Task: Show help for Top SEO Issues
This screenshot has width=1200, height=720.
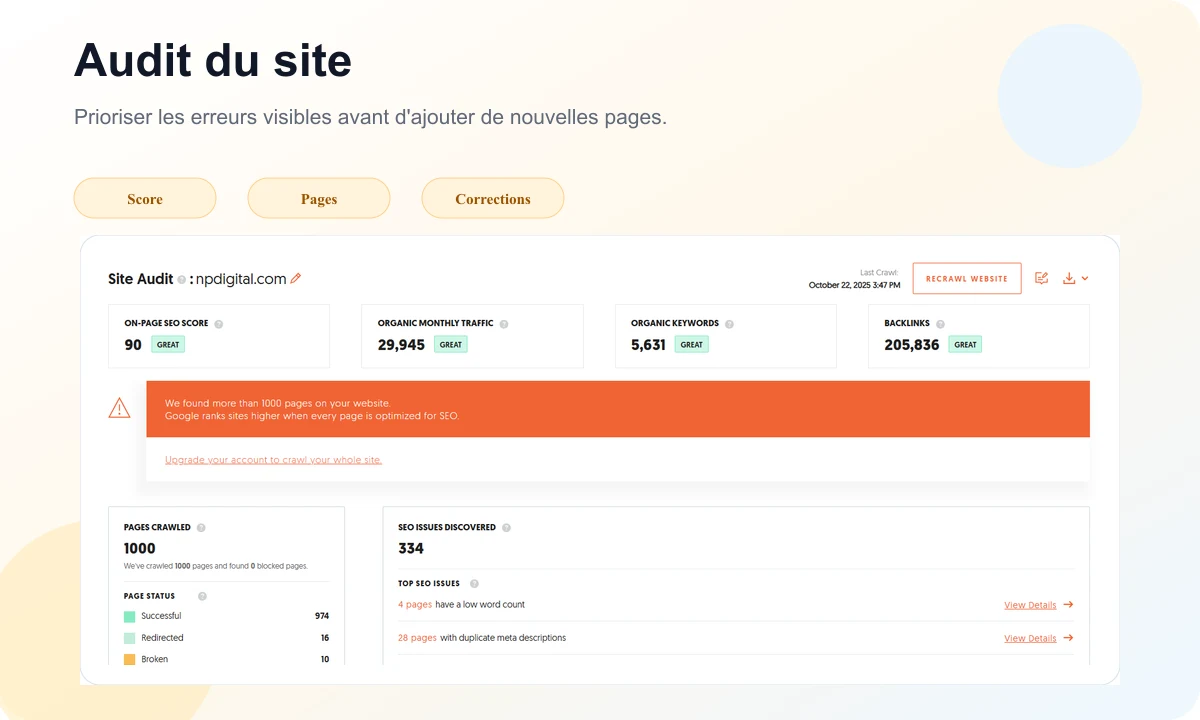Action: [x=474, y=584]
